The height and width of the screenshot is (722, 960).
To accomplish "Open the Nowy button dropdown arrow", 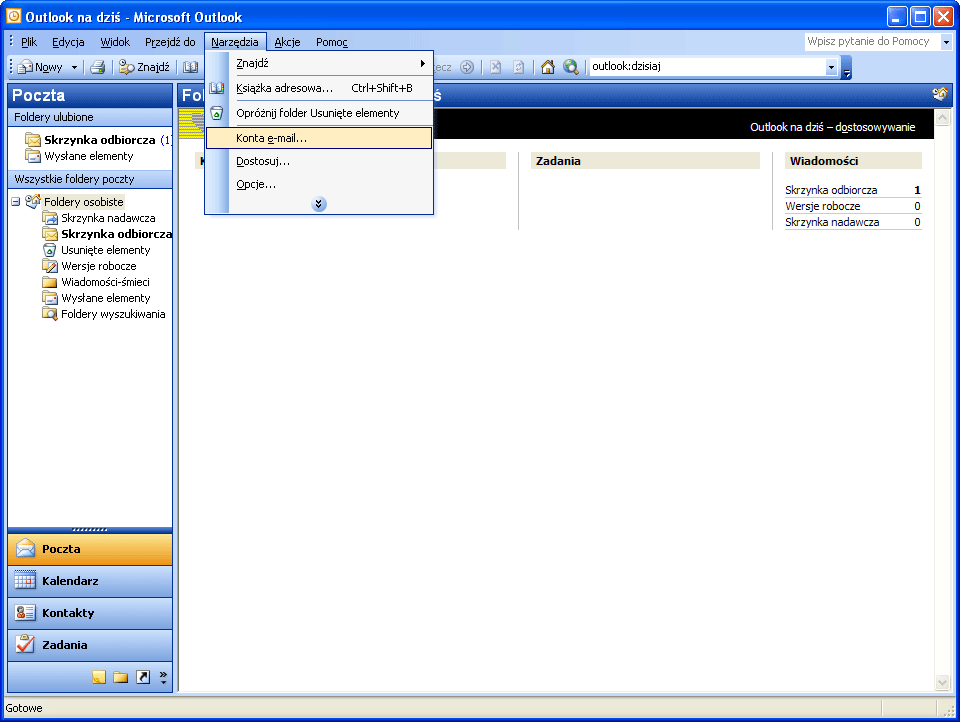I will coord(74,67).
